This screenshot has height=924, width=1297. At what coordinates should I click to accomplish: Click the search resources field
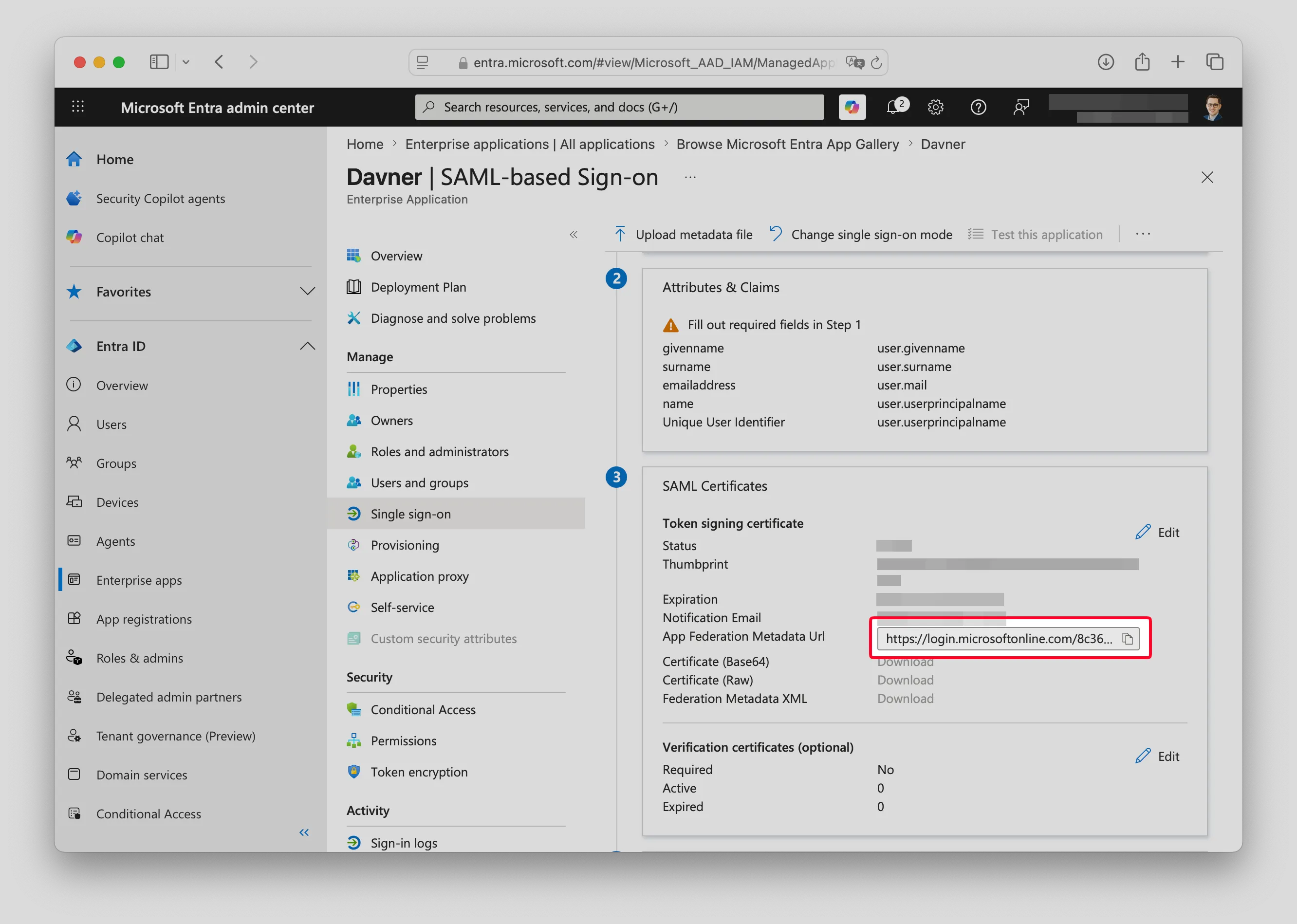coord(619,107)
